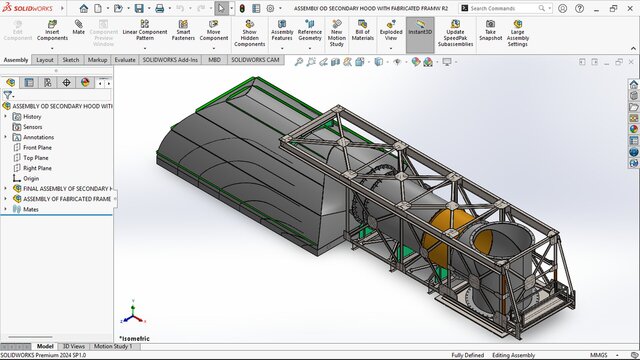Open SOLIDWORKS Add-Ins tab
Viewport: 640px width, 360px height.
click(x=170, y=60)
